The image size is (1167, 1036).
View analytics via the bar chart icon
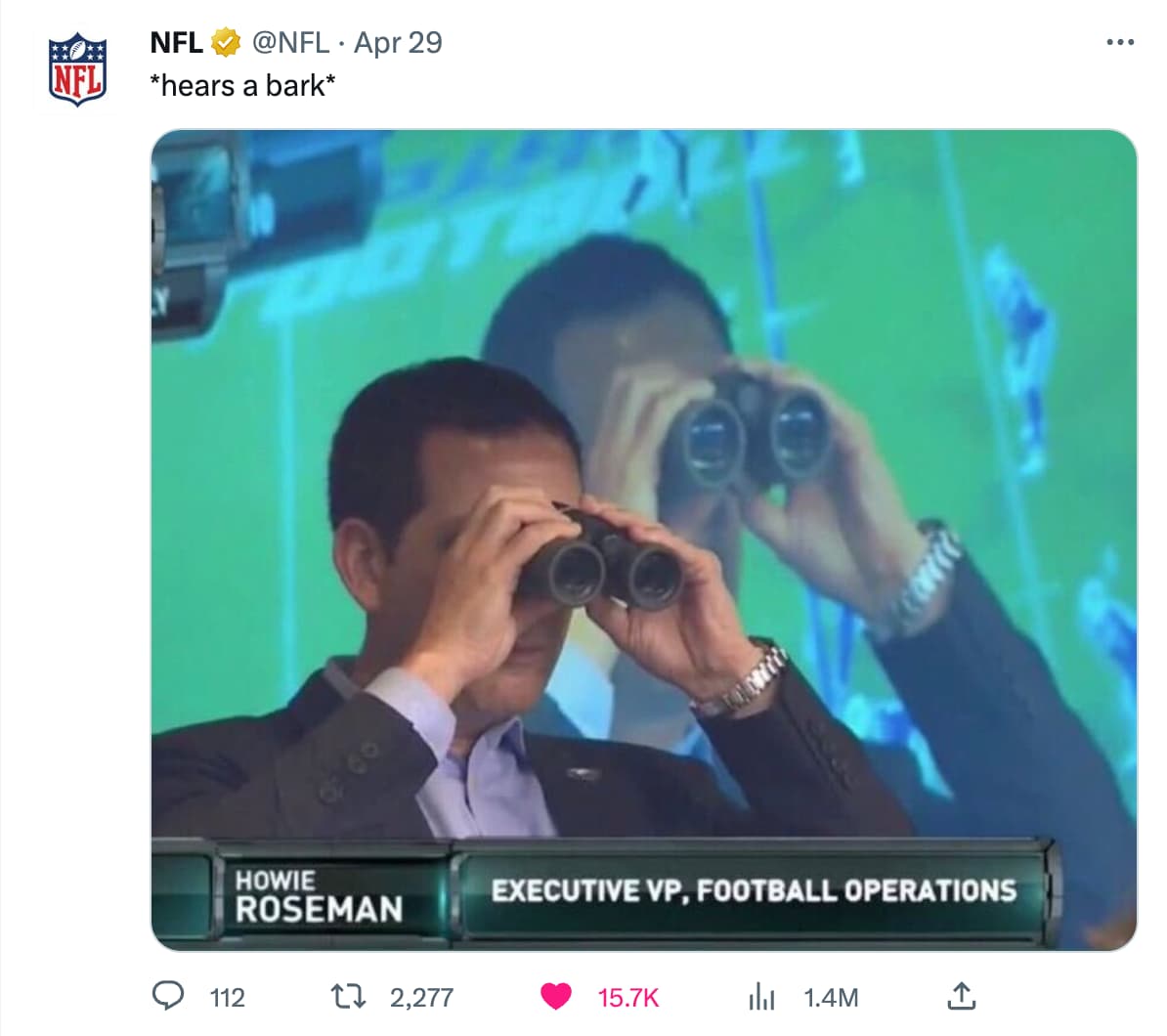coord(761,997)
